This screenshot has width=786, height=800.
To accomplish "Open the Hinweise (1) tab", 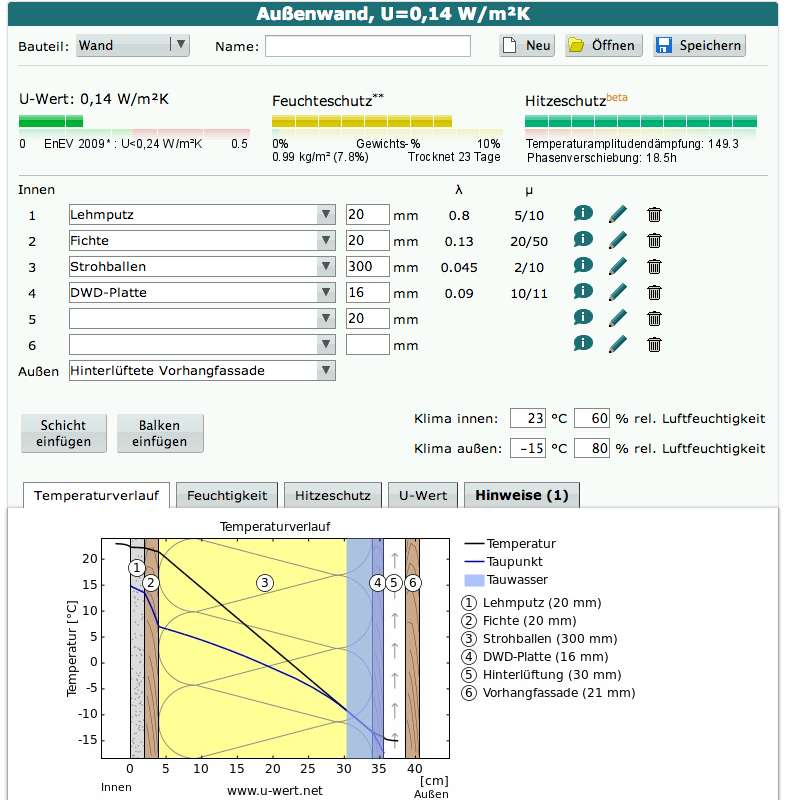I will click(x=522, y=495).
